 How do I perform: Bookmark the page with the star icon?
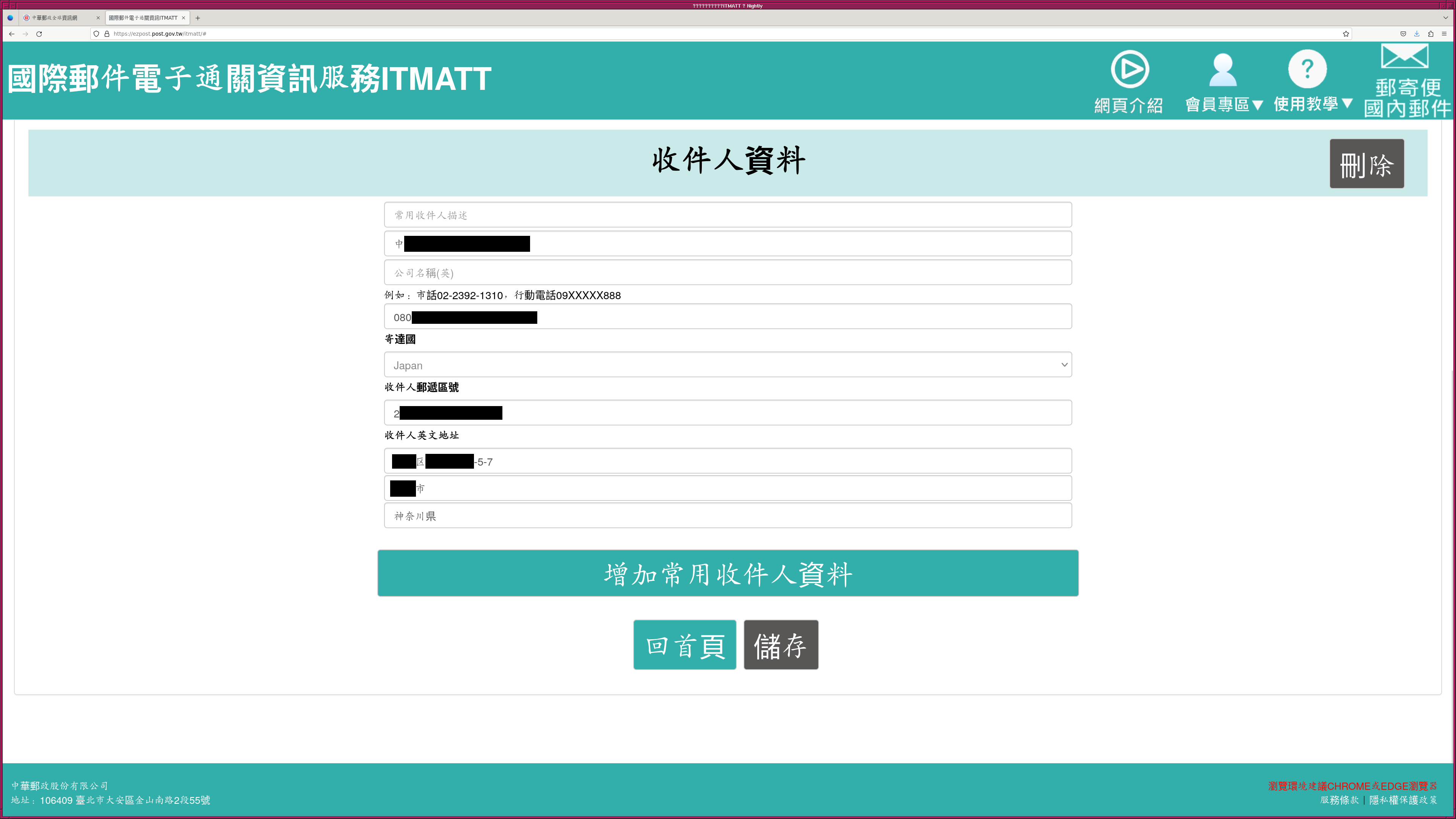click(1346, 34)
